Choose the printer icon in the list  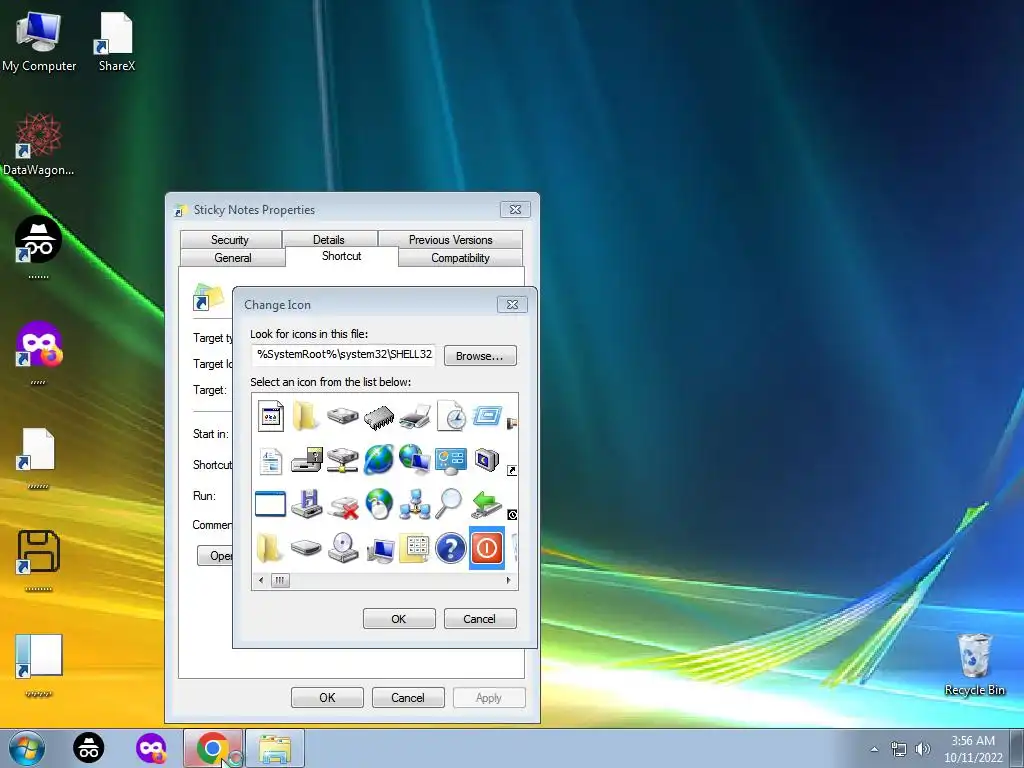[x=415, y=416]
